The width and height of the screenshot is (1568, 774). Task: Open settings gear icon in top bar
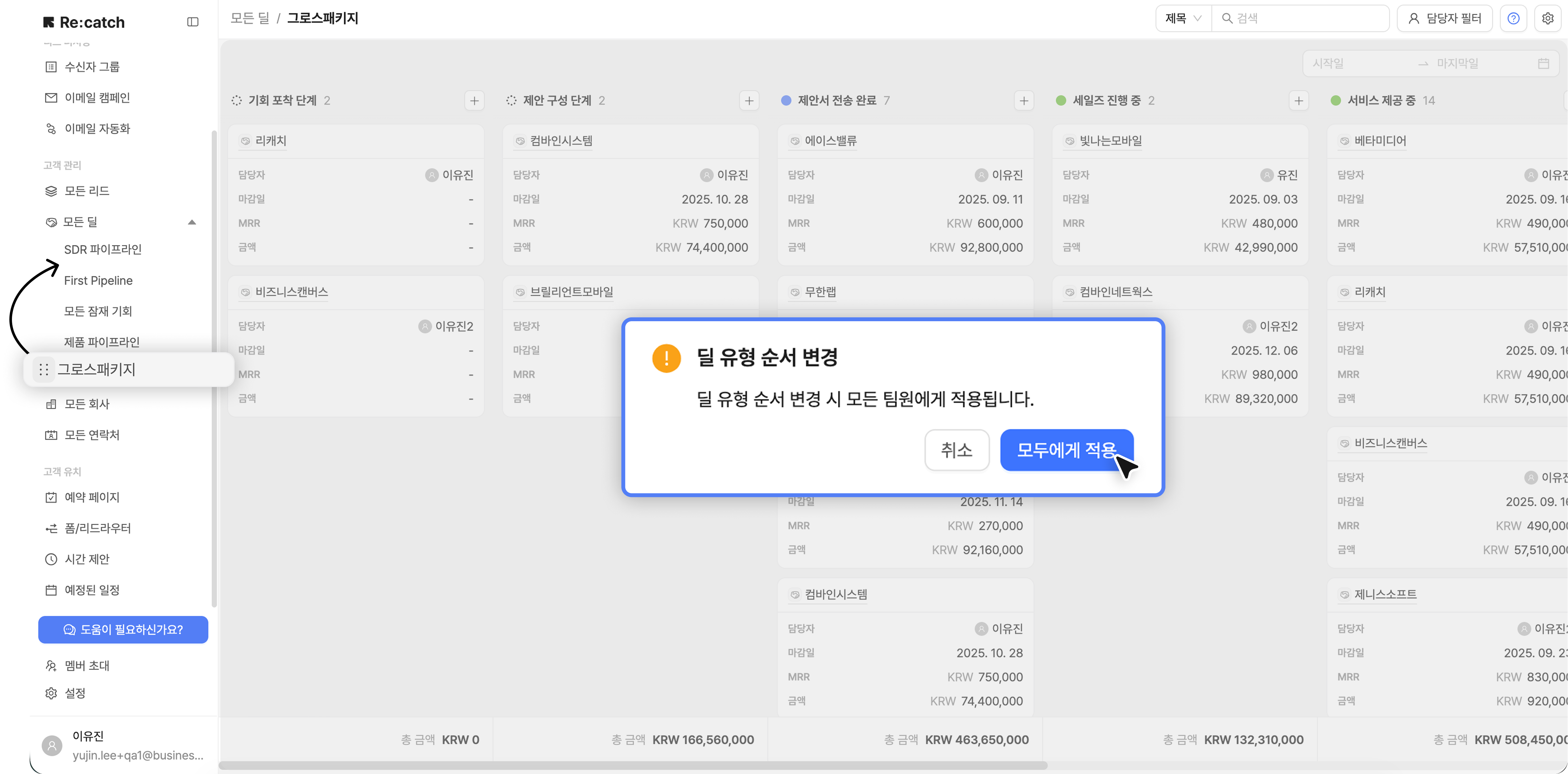pyautogui.click(x=1547, y=18)
